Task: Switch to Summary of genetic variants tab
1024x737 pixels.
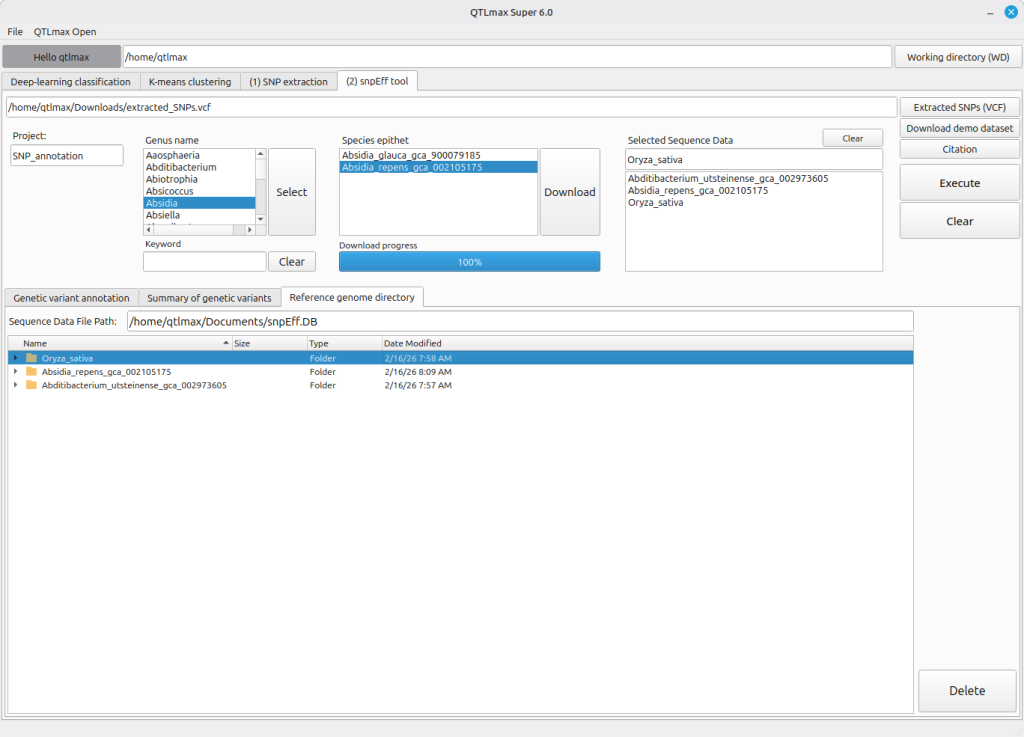Action: (x=209, y=298)
